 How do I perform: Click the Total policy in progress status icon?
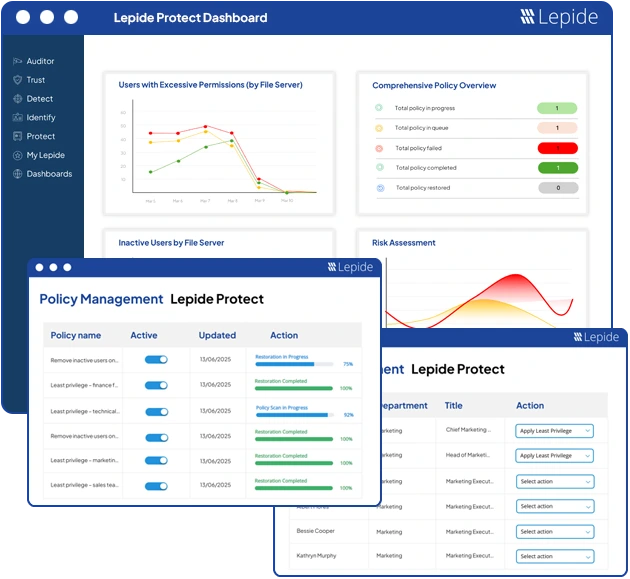pos(379,108)
